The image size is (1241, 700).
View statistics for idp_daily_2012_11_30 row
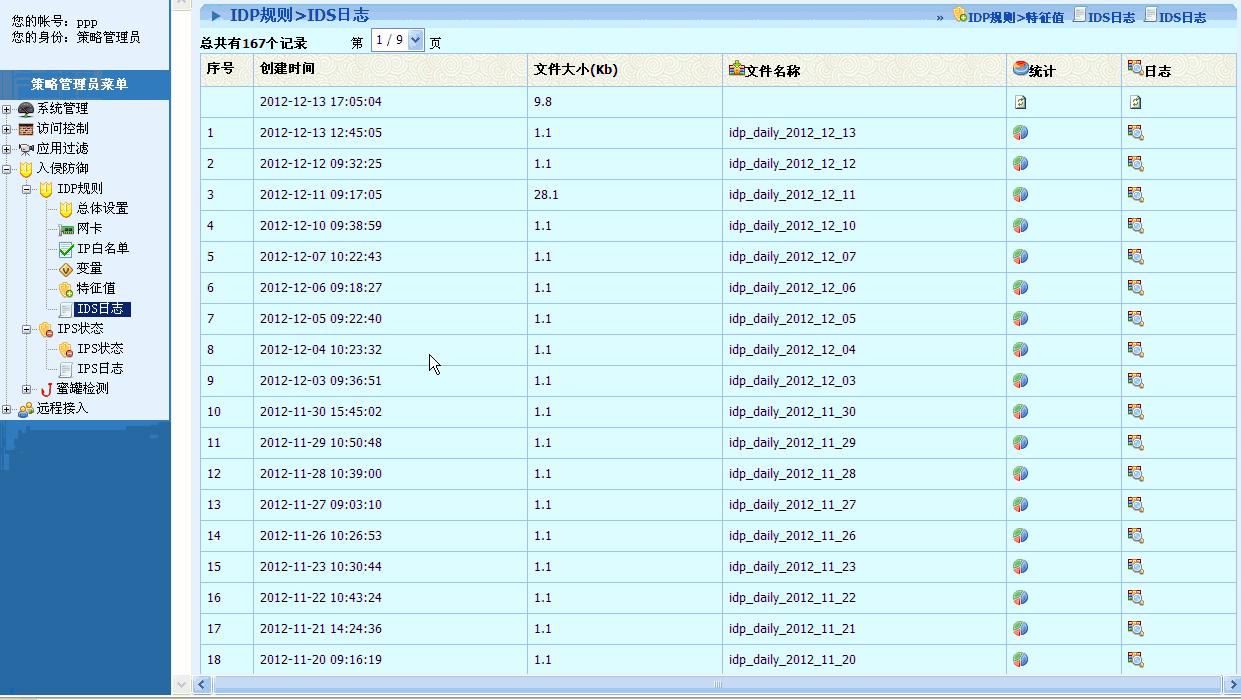pos(1020,412)
